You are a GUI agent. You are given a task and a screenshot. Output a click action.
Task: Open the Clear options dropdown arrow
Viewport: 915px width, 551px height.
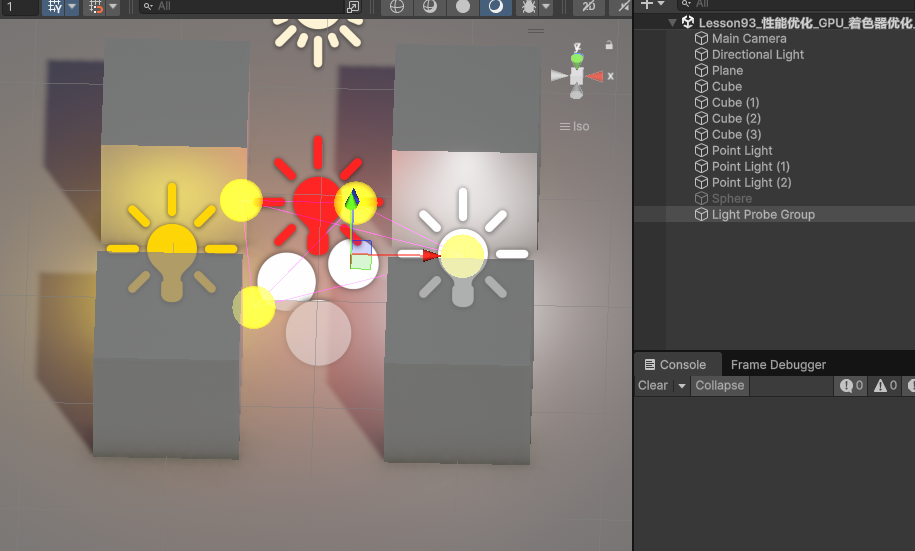682,386
